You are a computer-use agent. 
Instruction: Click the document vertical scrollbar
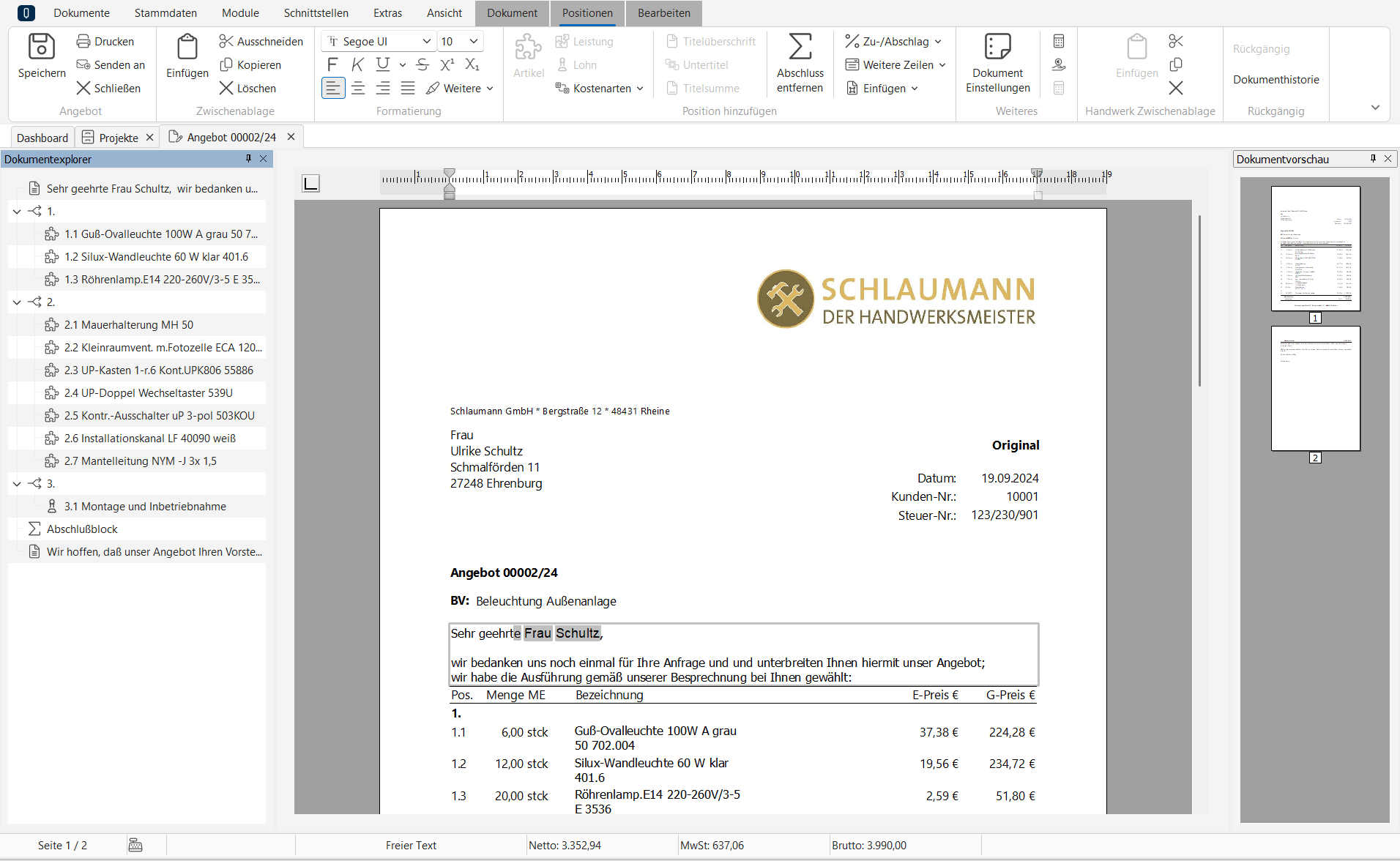(1199, 300)
